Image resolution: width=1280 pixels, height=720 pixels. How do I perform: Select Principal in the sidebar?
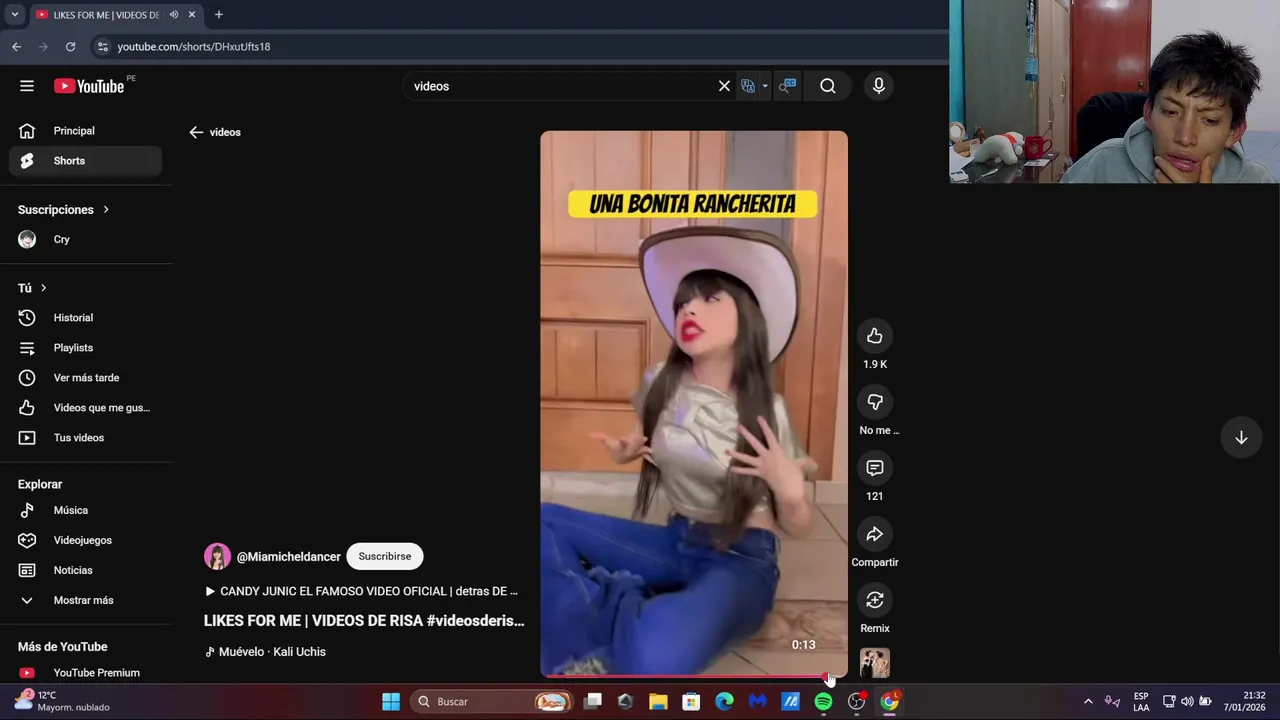coord(85,131)
